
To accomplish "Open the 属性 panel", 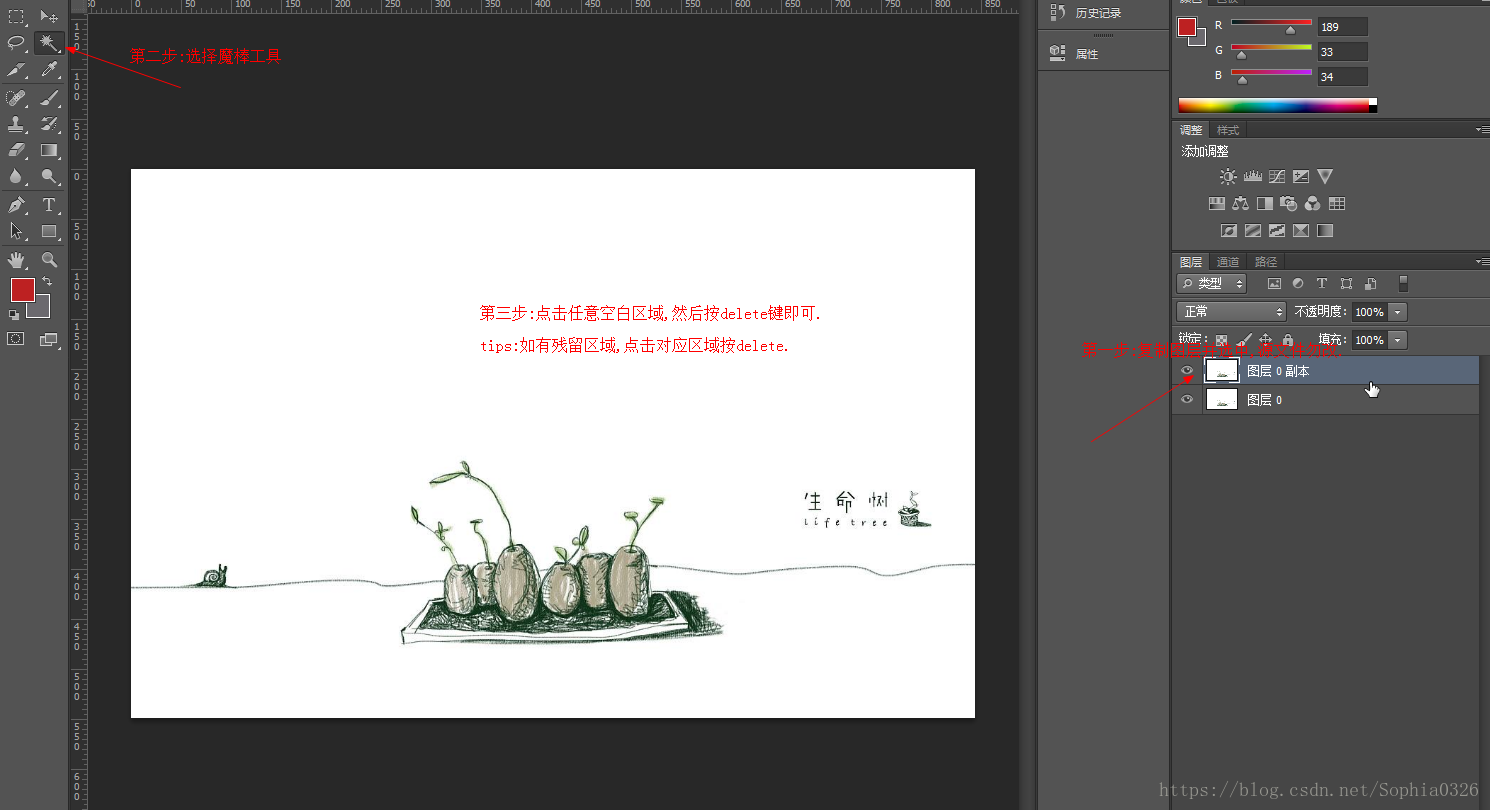I will click(x=1086, y=54).
